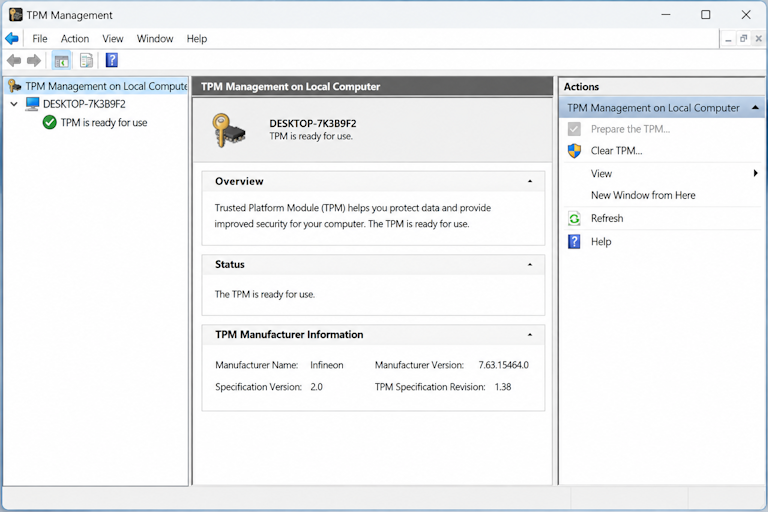768x512 pixels.
Task: Click manufacturer version value 7.63.15464.0
Action: point(504,365)
